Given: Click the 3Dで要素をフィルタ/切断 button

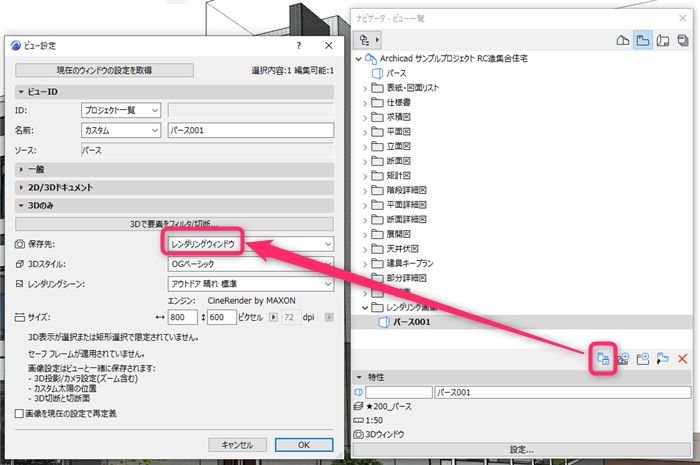Looking at the screenshot, I should point(174,224).
